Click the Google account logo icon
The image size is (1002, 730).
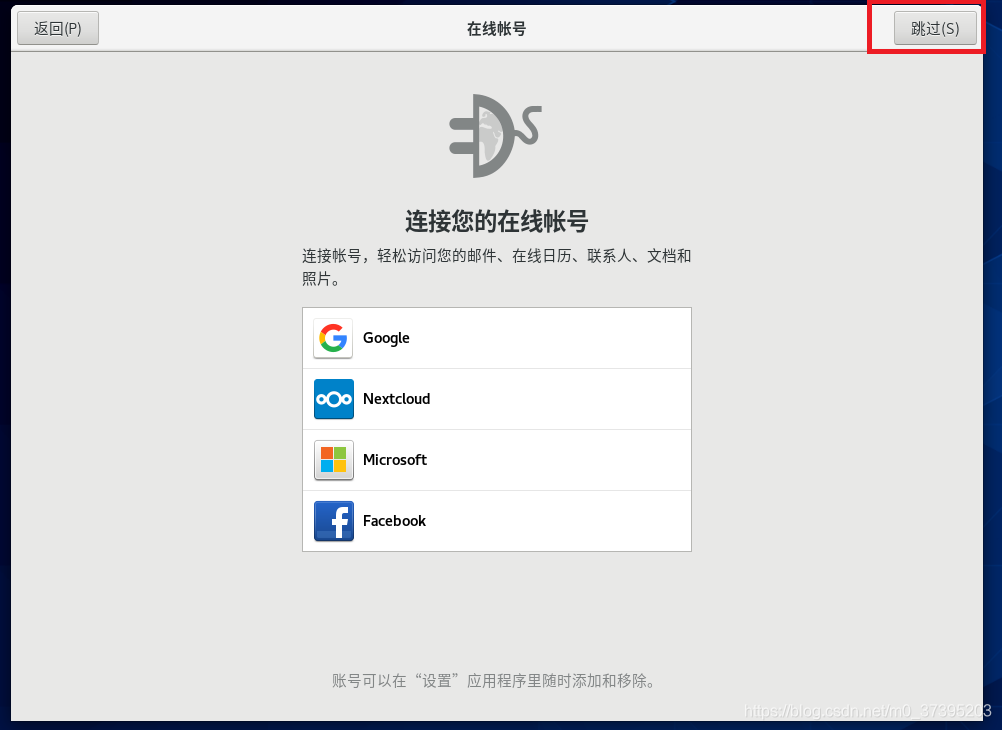(x=333, y=338)
